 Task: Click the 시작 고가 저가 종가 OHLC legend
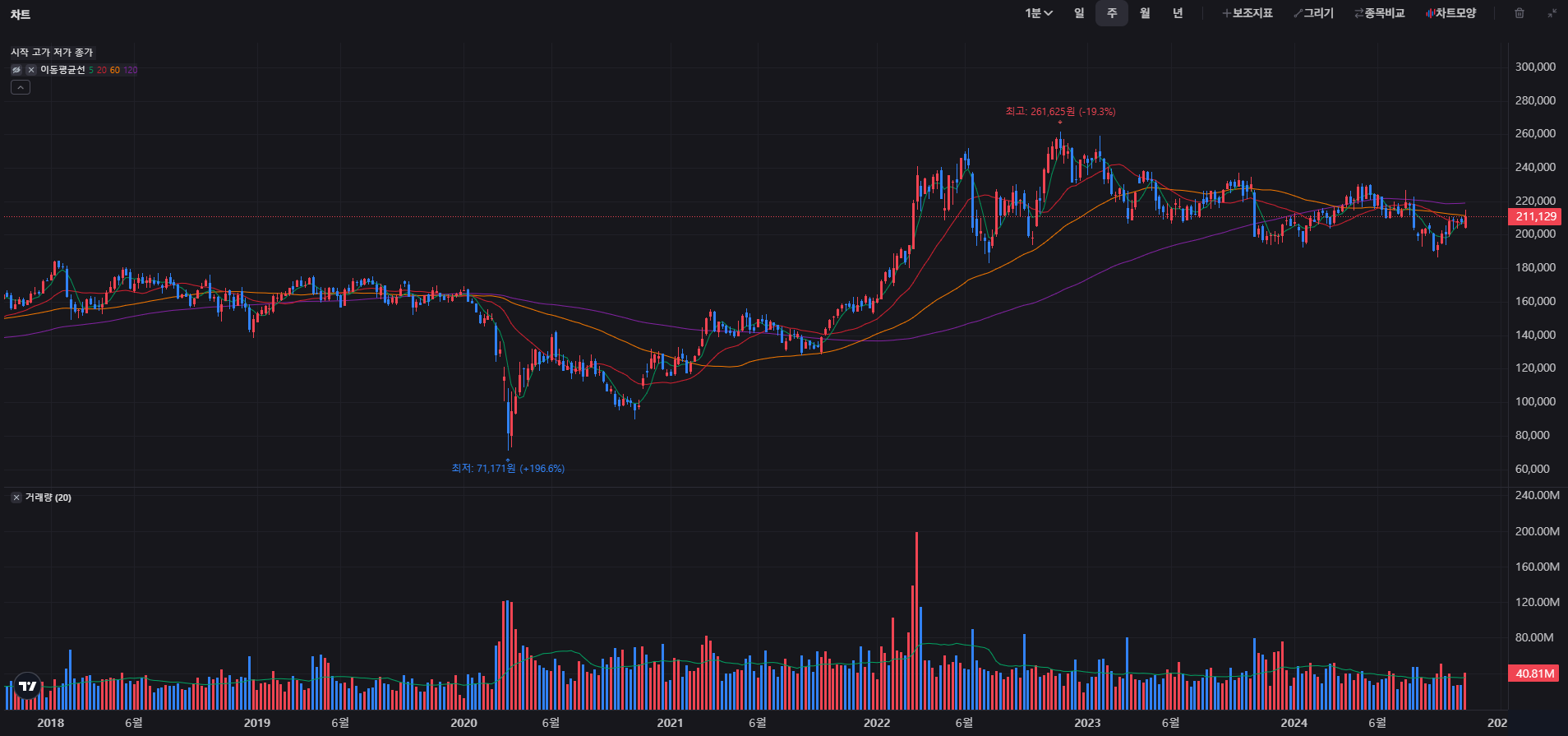(52, 53)
